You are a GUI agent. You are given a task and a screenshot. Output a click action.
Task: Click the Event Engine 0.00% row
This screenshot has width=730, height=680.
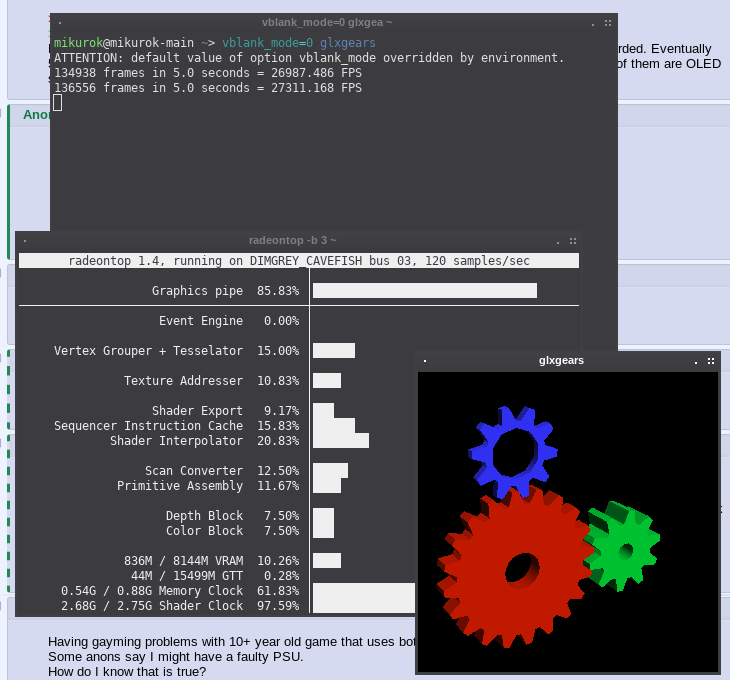229,321
